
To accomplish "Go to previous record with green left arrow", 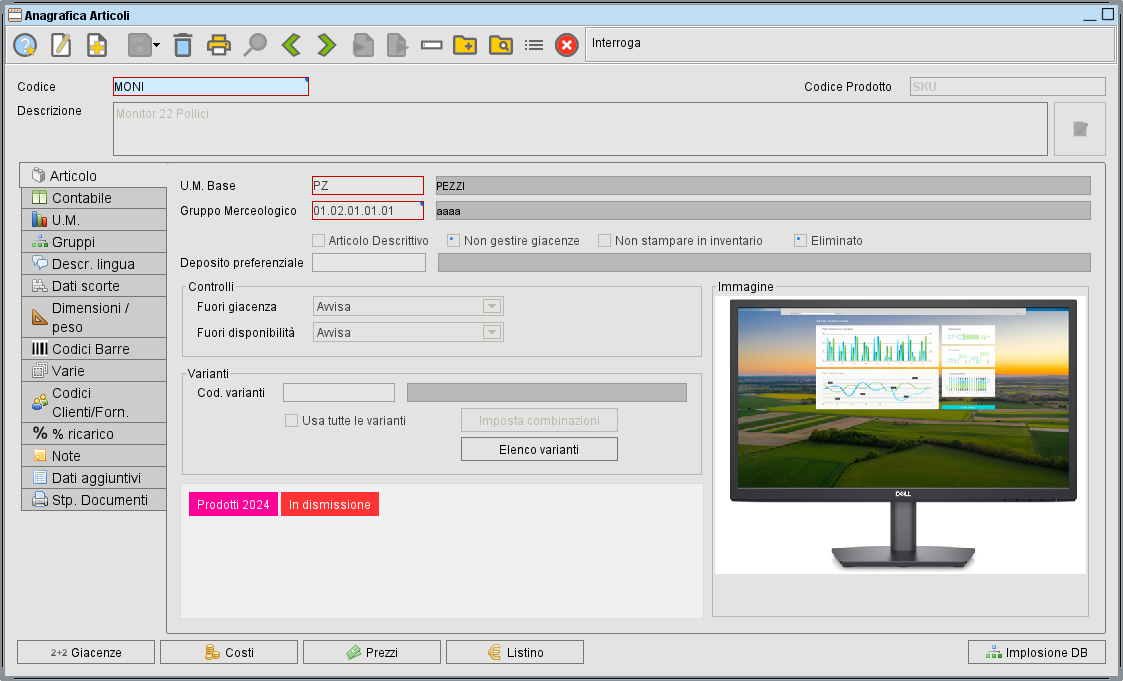I will pyautogui.click(x=291, y=45).
